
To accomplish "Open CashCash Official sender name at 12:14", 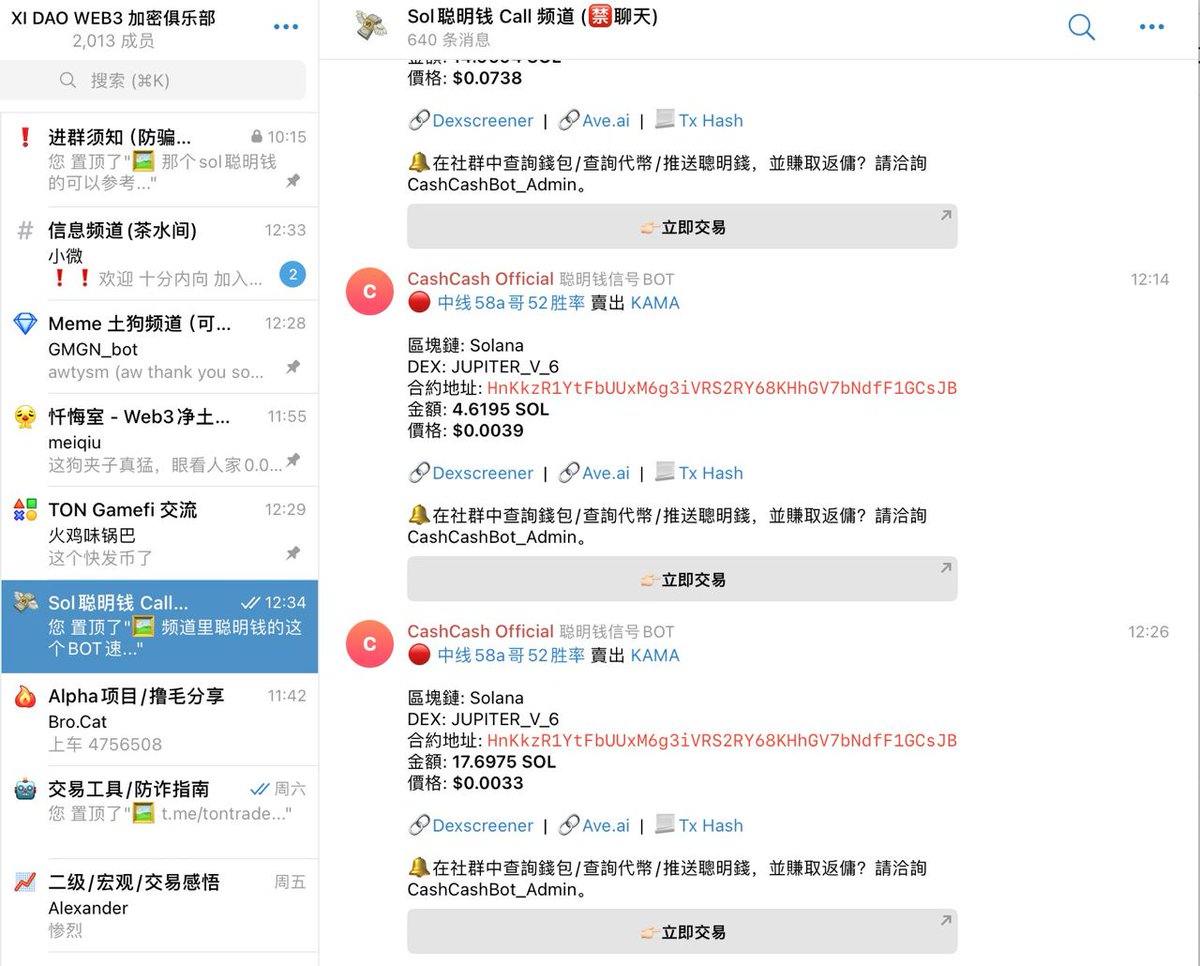I will tap(480, 279).
